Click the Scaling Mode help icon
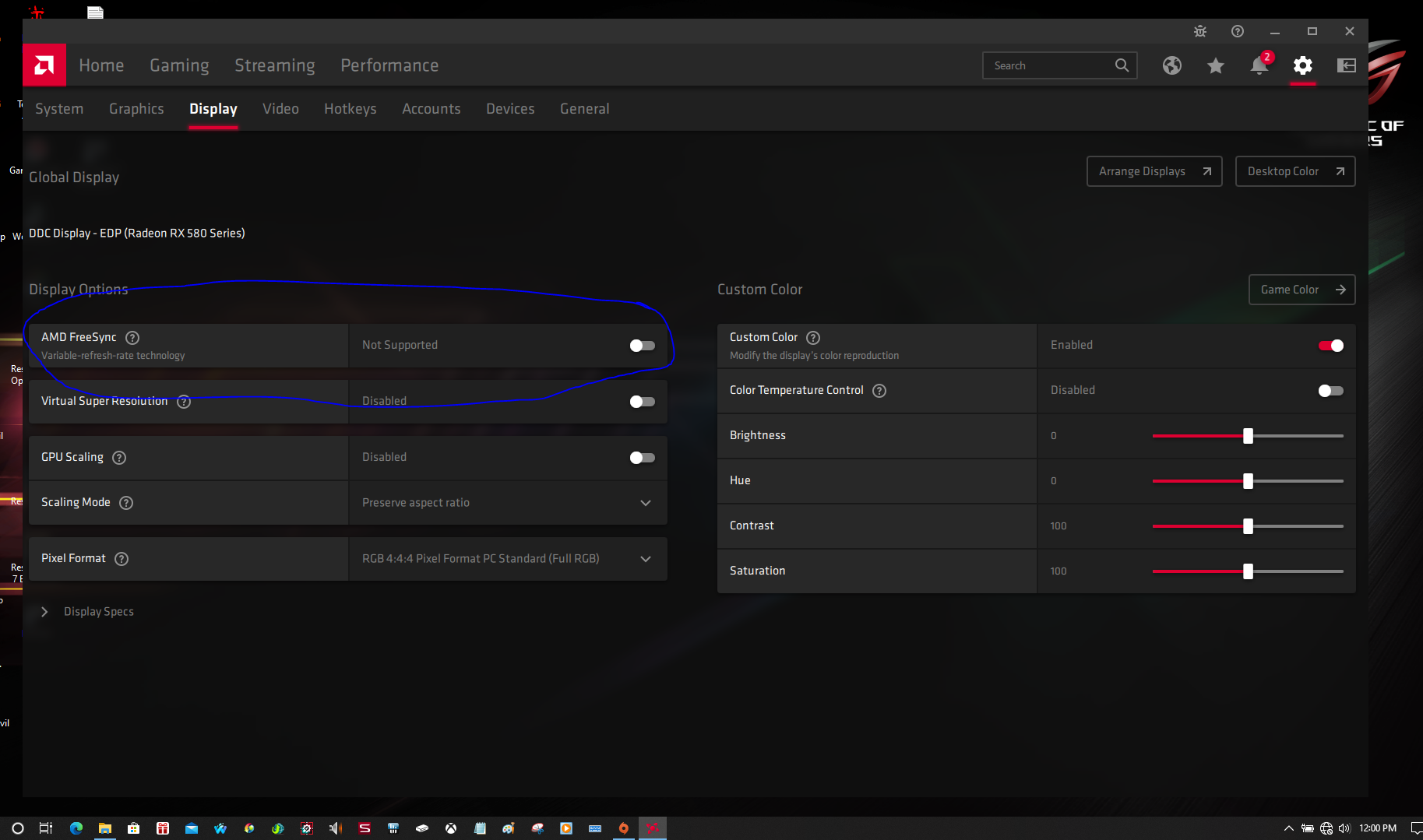The width and height of the screenshot is (1423, 840). pos(126,503)
